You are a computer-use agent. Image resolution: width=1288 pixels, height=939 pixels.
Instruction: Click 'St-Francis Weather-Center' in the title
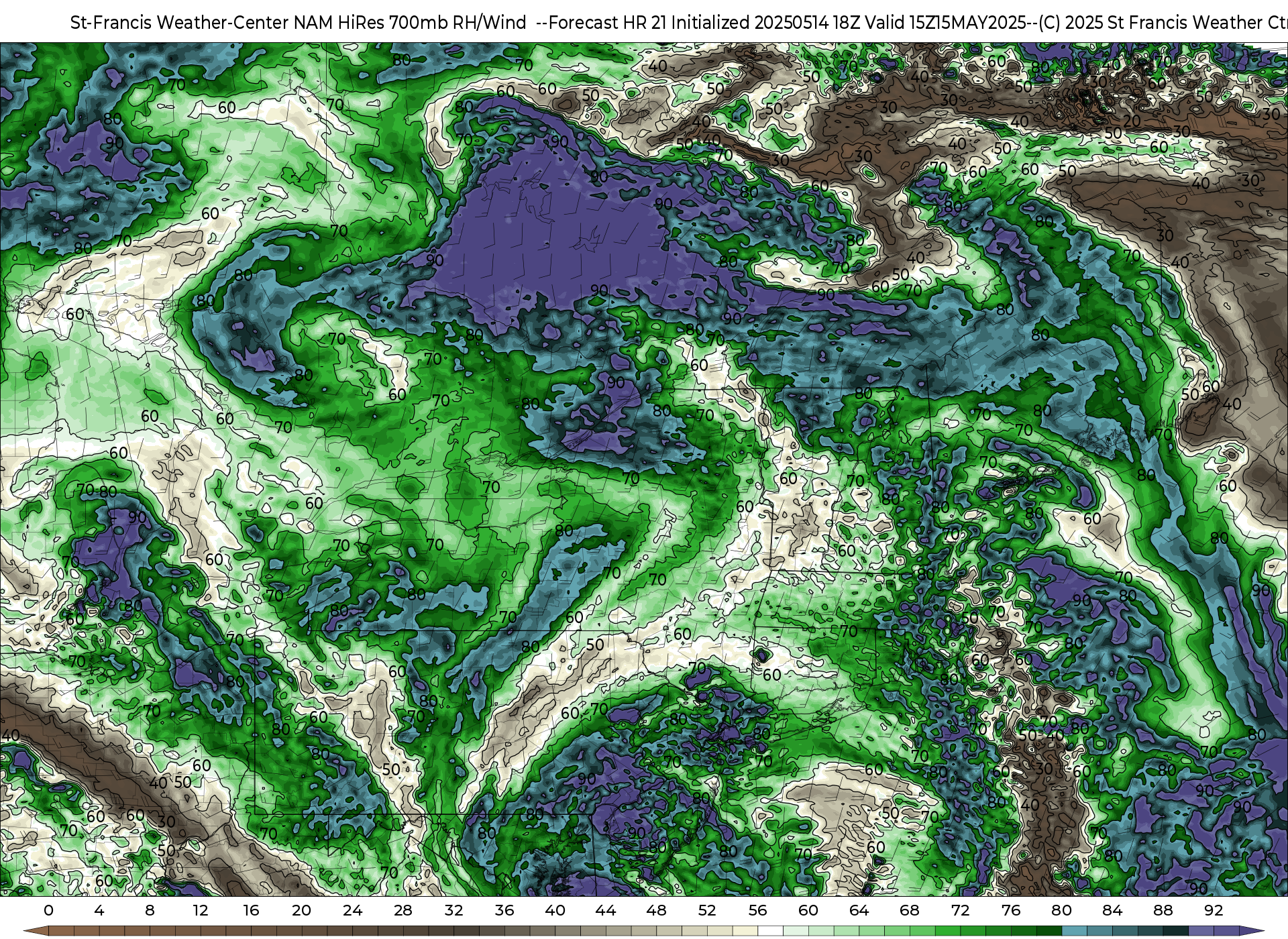tap(180, 23)
